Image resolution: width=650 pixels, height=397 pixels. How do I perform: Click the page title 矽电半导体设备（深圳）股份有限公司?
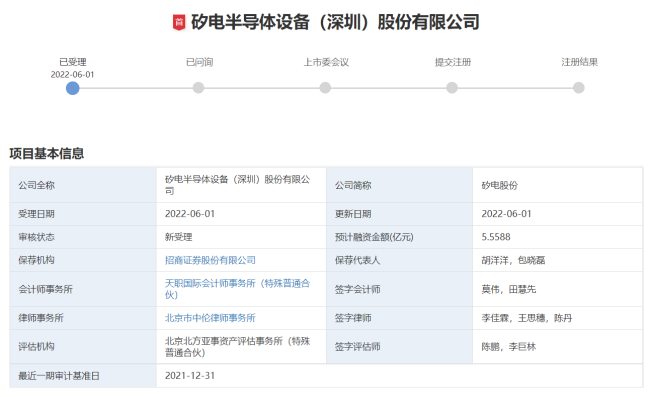click(335, 22)
